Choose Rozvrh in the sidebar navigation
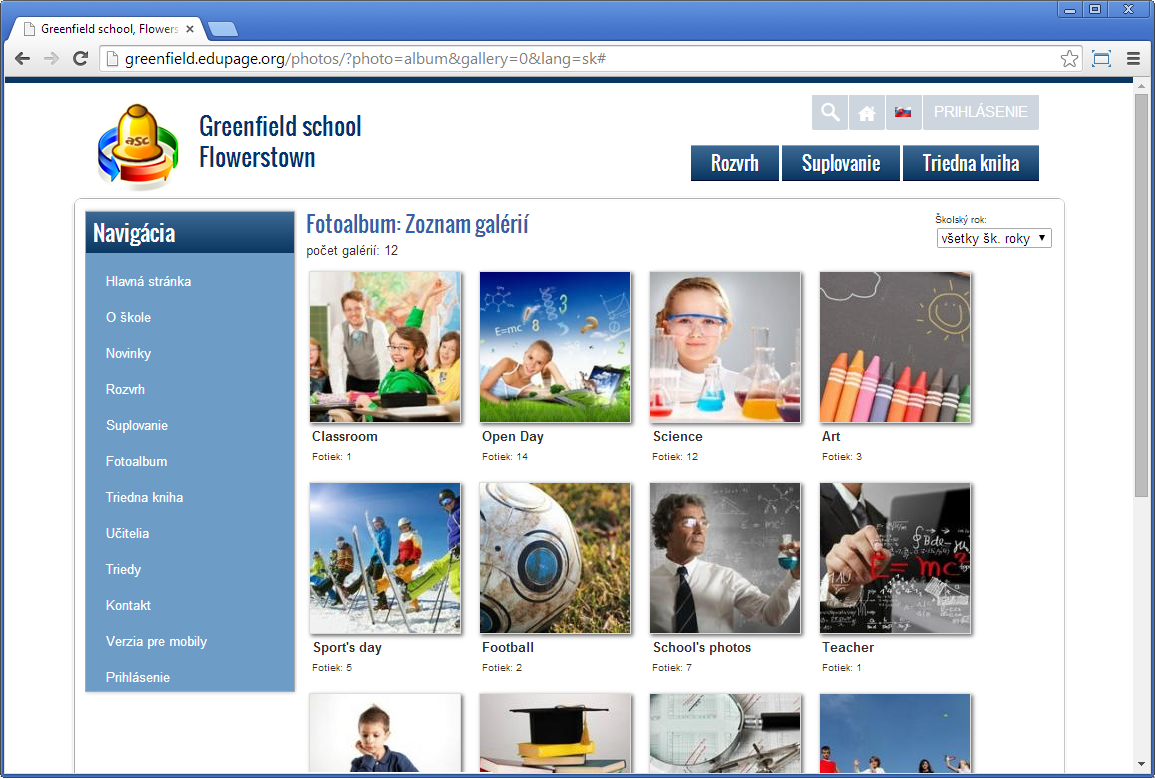The image size is (1155, 779). pos(125,390)
